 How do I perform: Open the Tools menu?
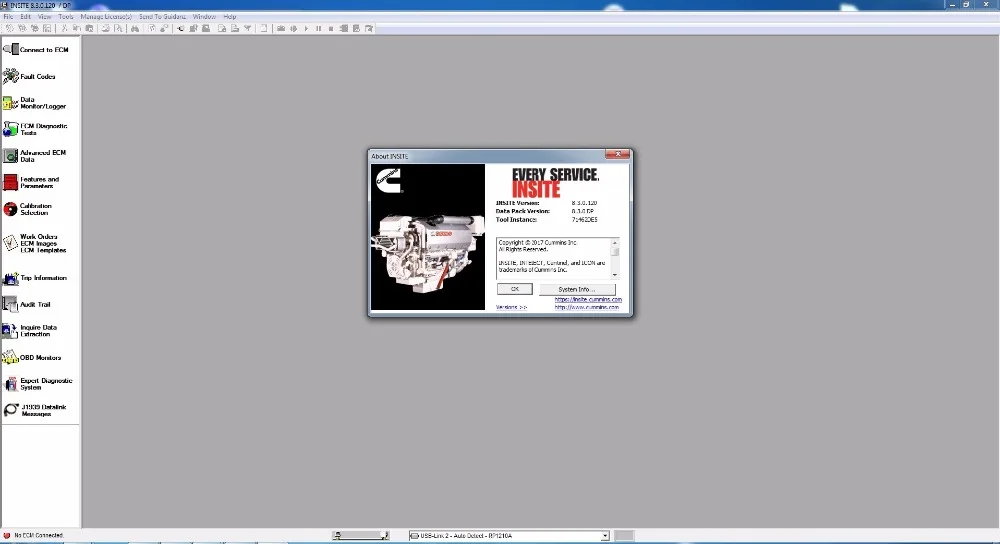(x=66, y=17)
